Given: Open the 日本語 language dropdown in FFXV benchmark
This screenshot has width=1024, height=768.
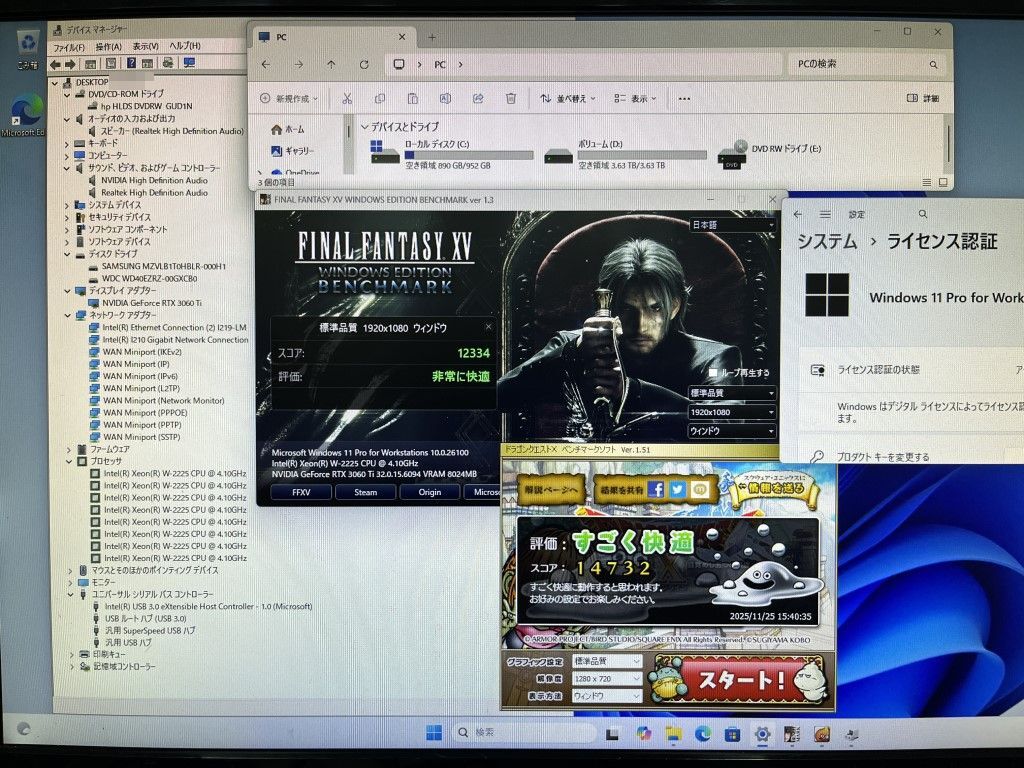Looking at the screenshot, I should coord(732,225).
